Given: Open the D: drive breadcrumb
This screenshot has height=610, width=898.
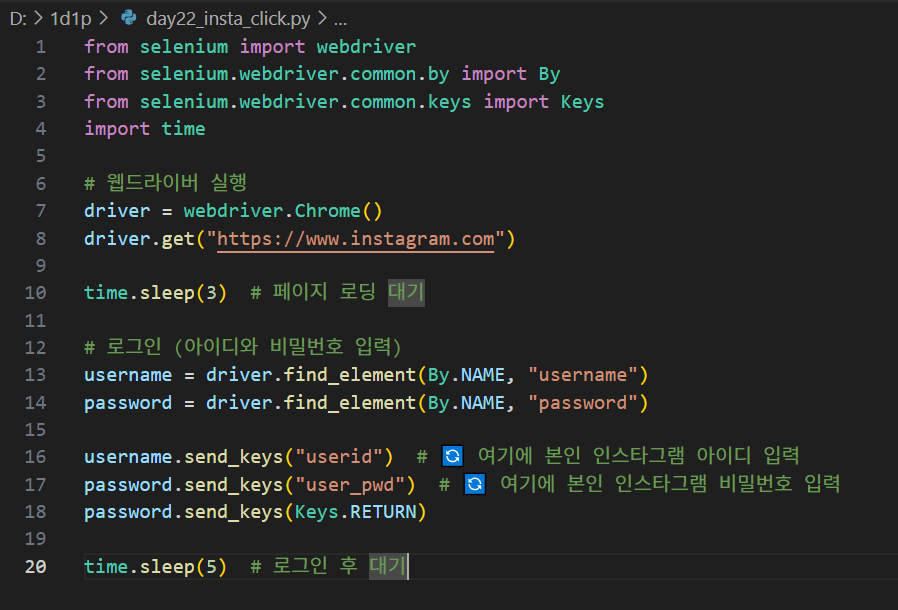Looking at the screenshot, I should (18, 19).
